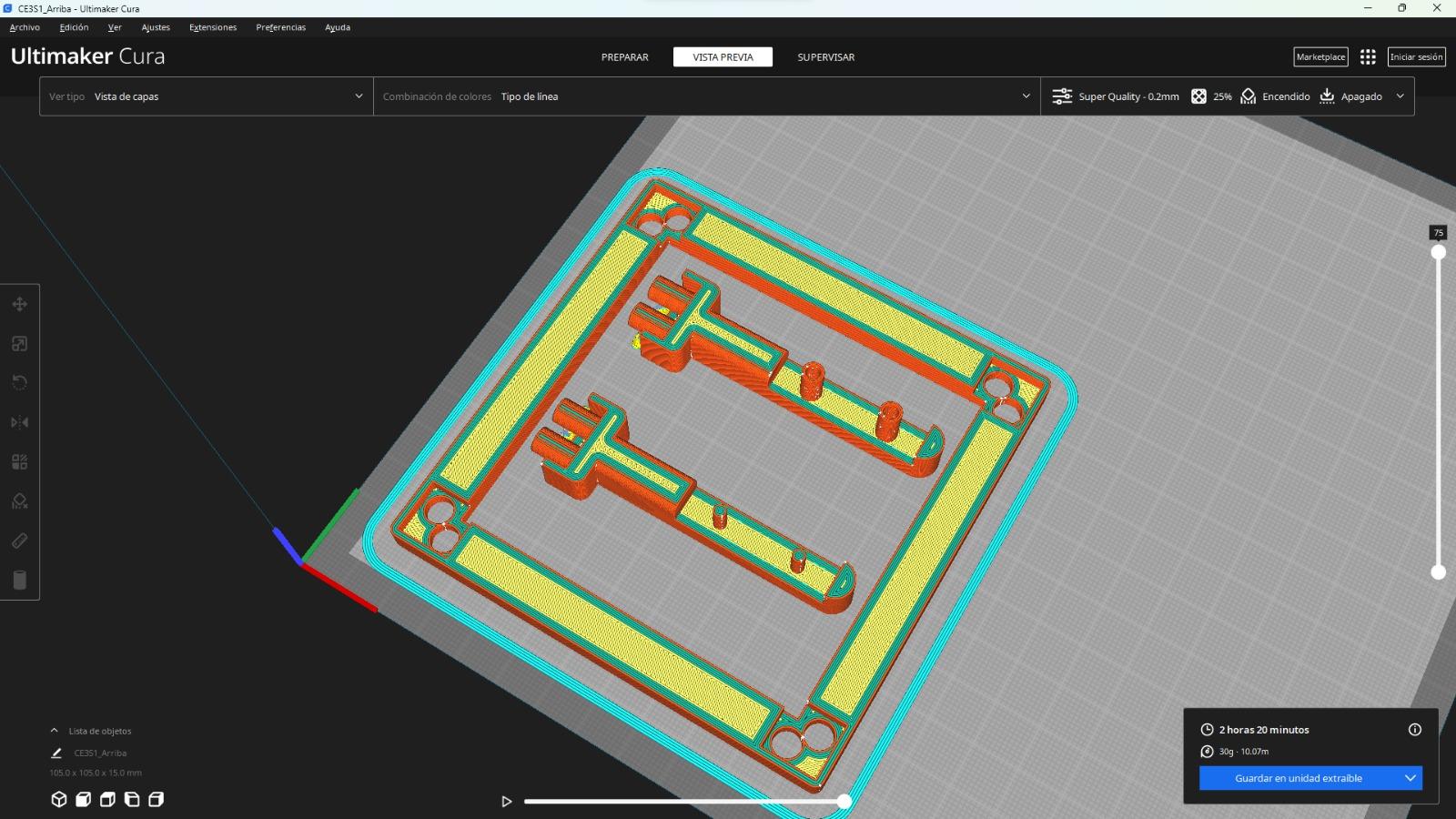Screen dimensions: 1456x819
Task: Select the Scale tool in left toolbar
Action: (19, 343)
